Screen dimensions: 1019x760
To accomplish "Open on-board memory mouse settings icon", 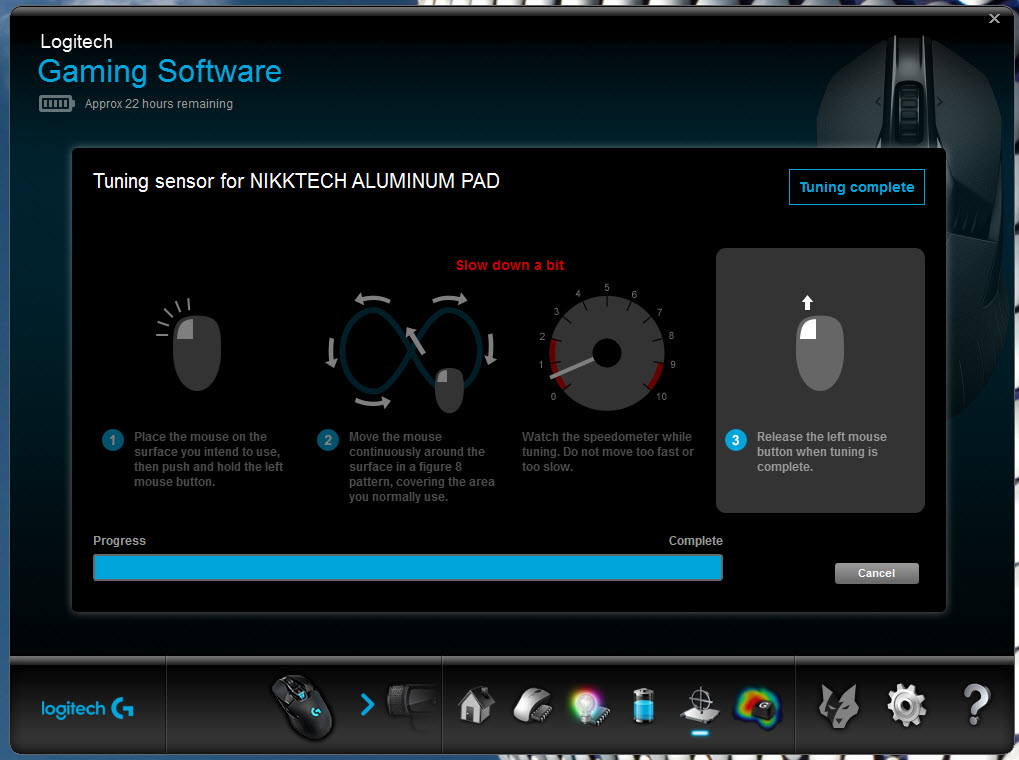I will 532,706.
